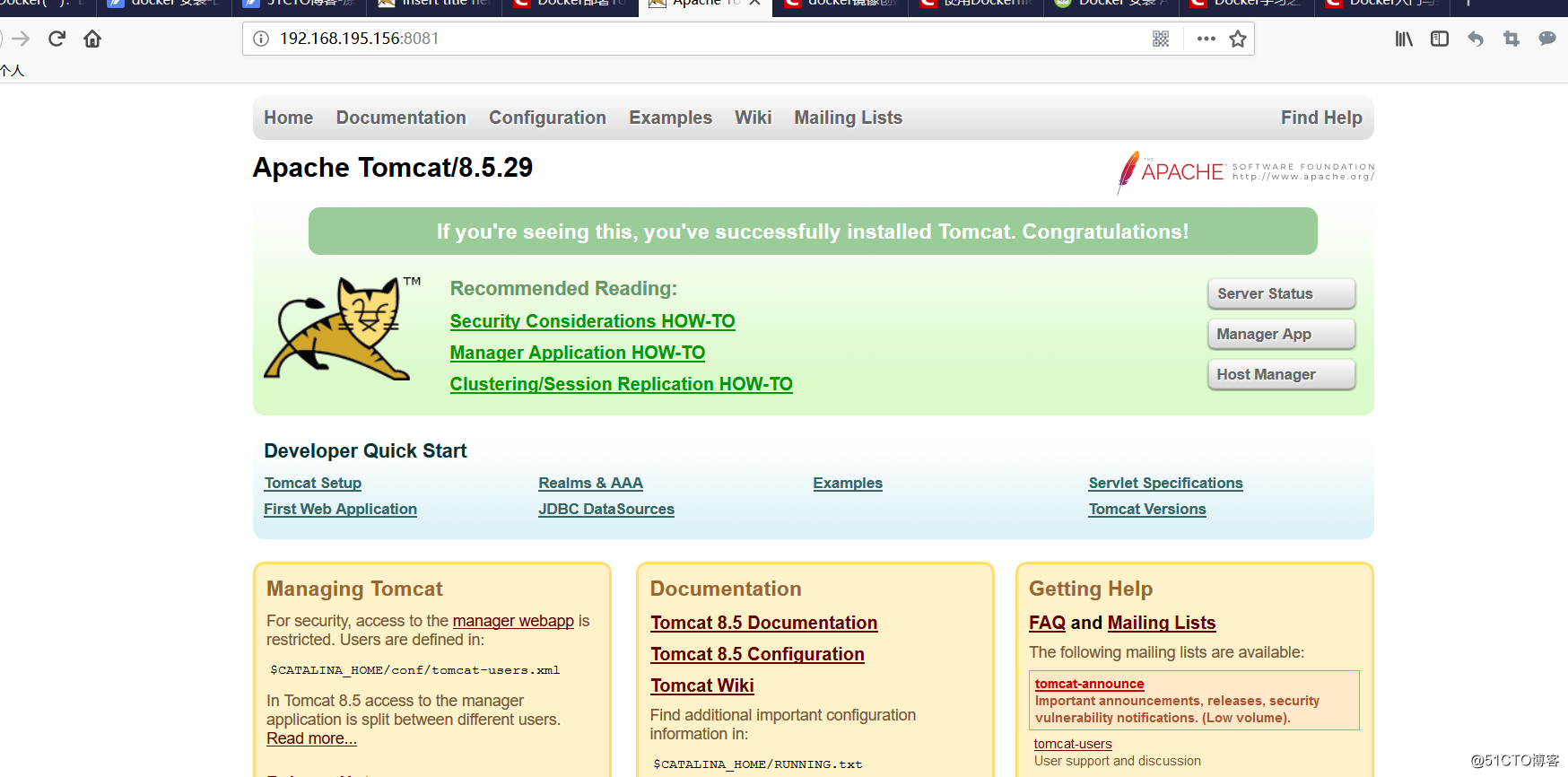
Task: Open Manager Application HOW-TO link
Action: (x=577, y=353)
